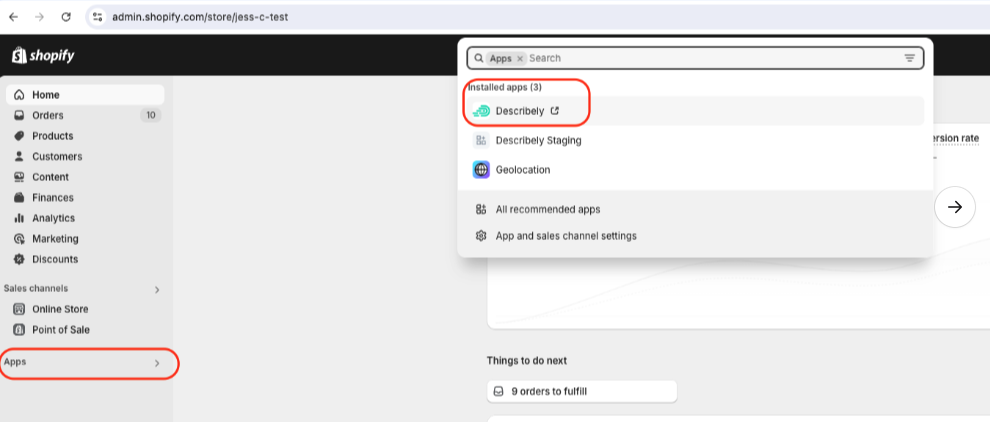Screen dimensions: 990x422
Task: Open Point of Sale channel
Action: [85, 329]
